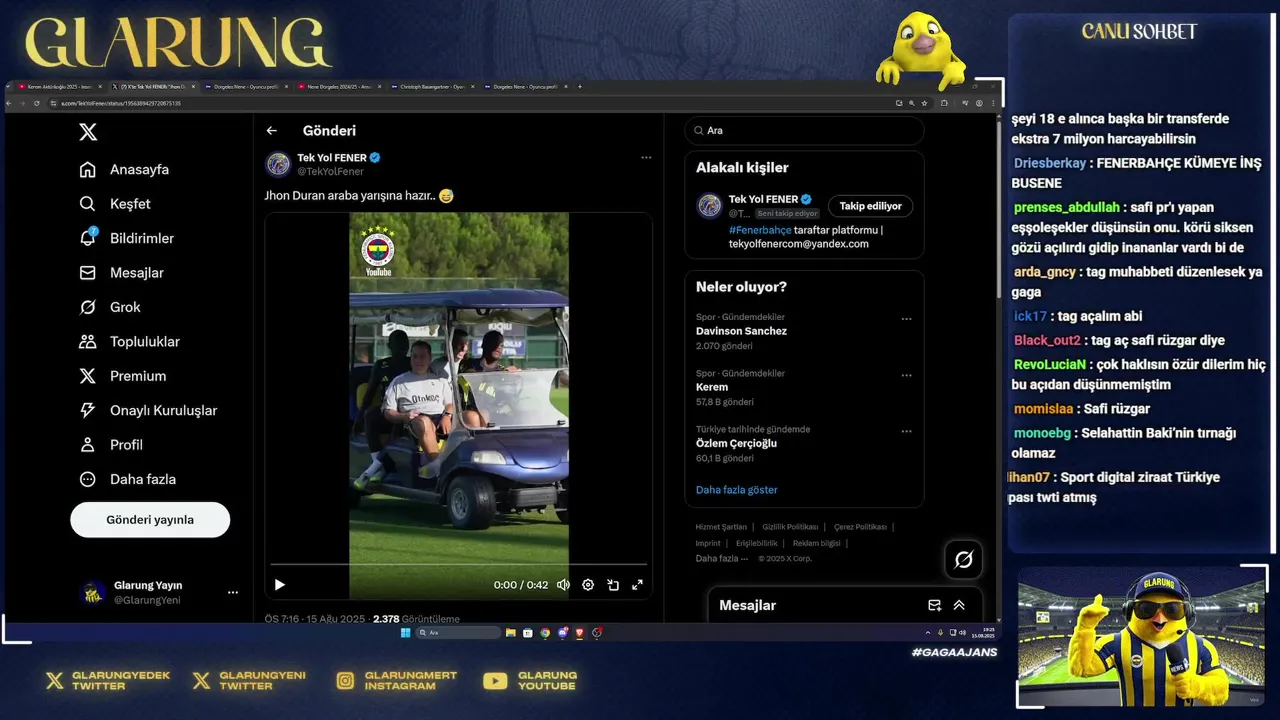Click the Ara search field
Image resolution: width=1280 pixels, height=720 pixels.
[804, 131]
